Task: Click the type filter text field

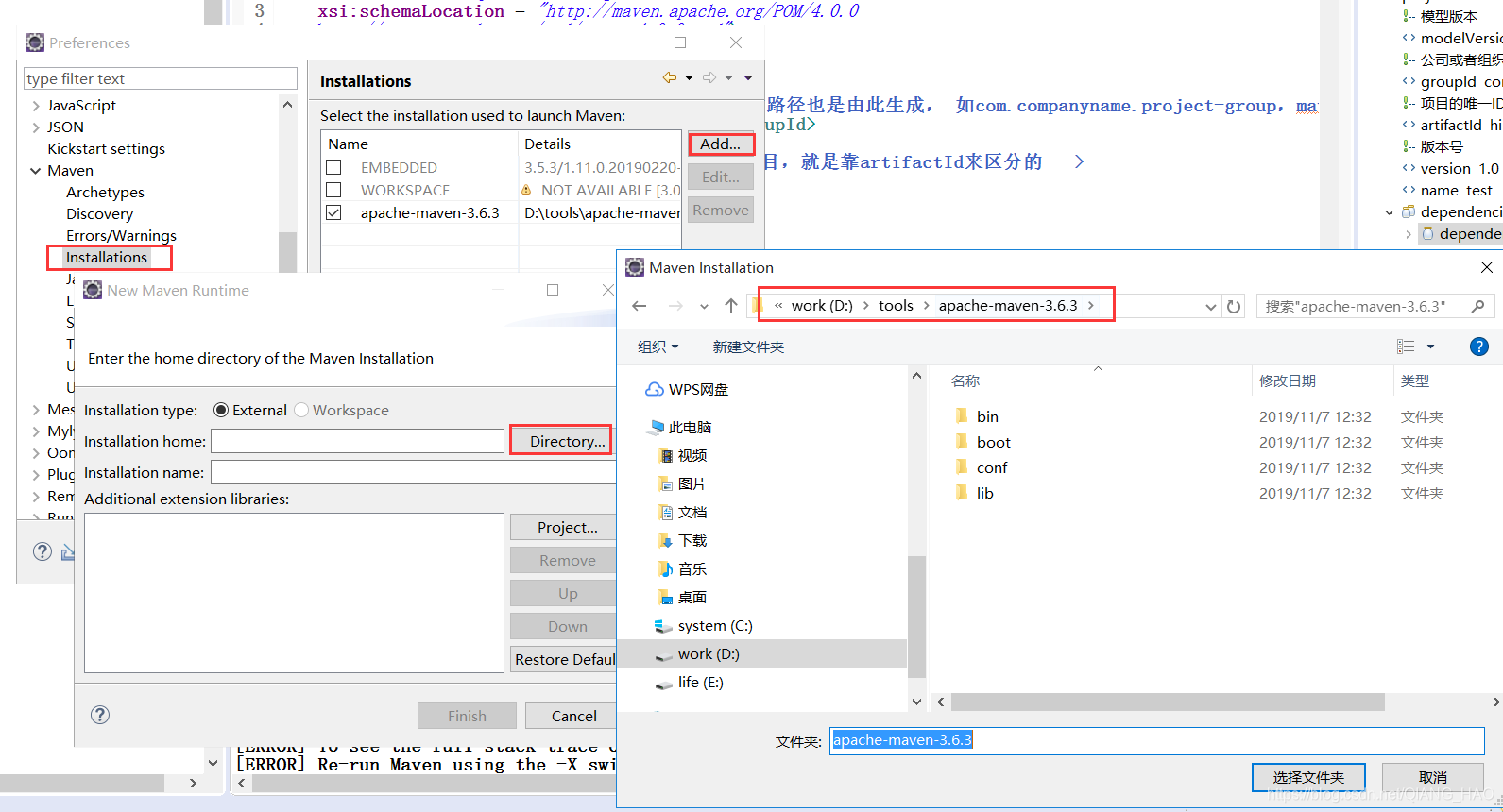Action: [161, 78]
